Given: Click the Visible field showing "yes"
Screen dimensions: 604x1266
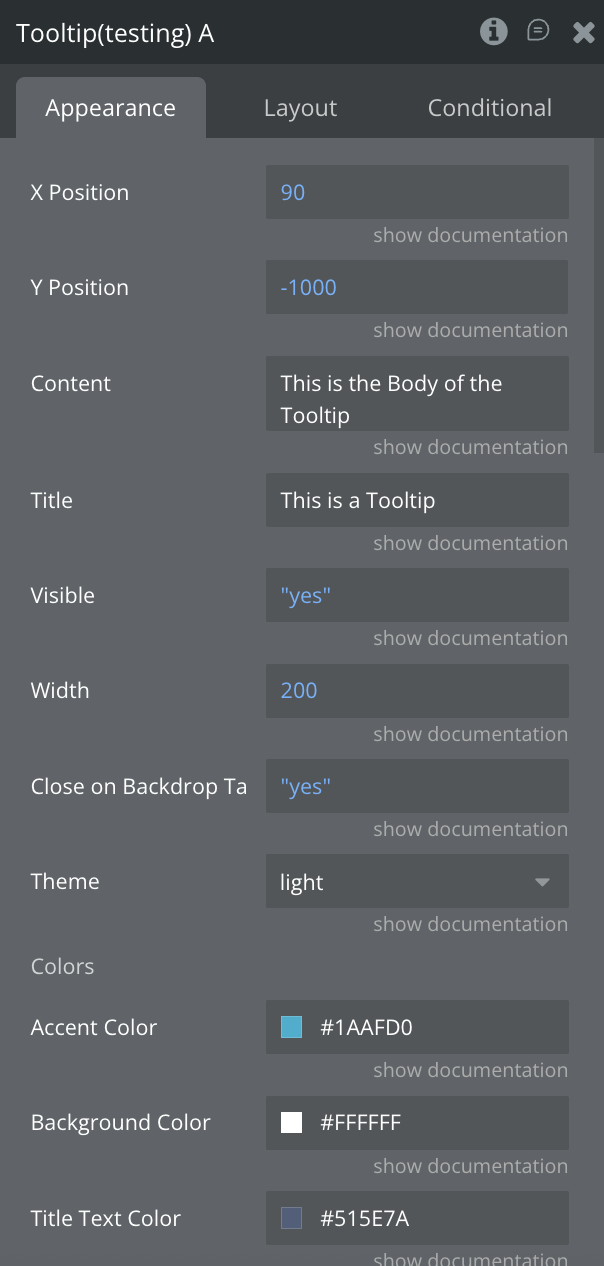Looking at the screenshot, I should (x=416, y=596).
